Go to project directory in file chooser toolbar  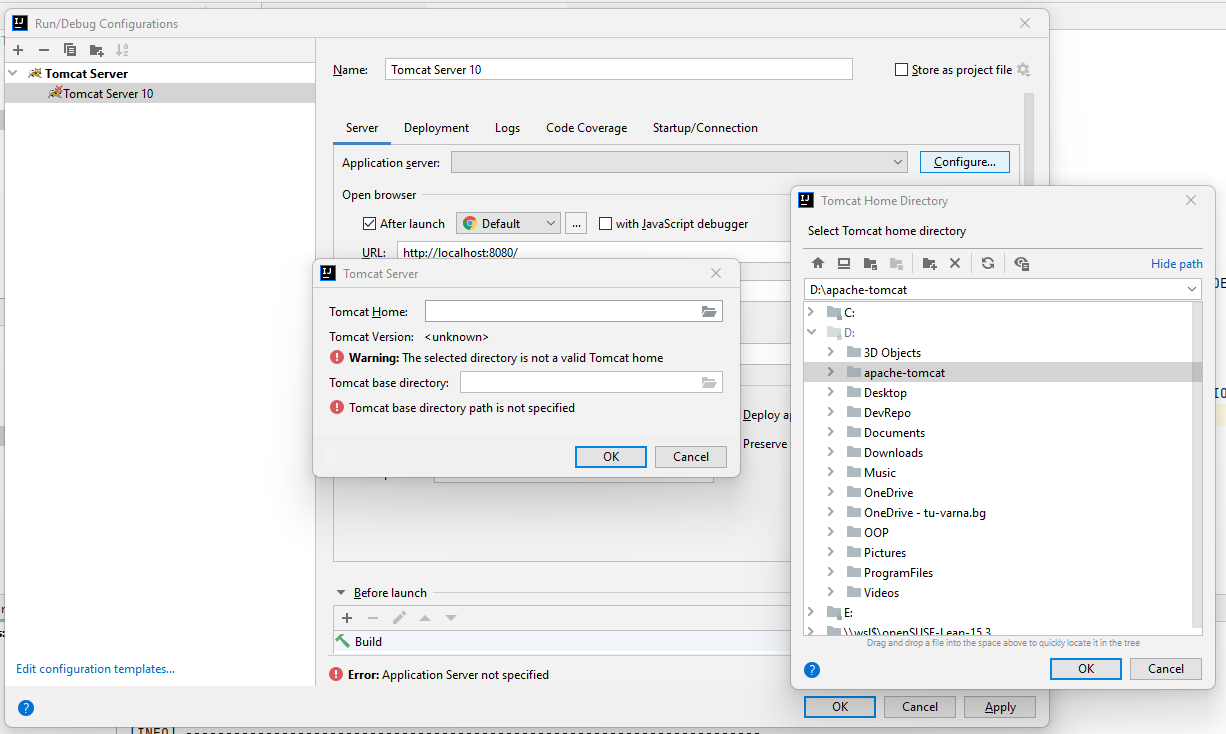pyautogui.click(x=870, y=263)
